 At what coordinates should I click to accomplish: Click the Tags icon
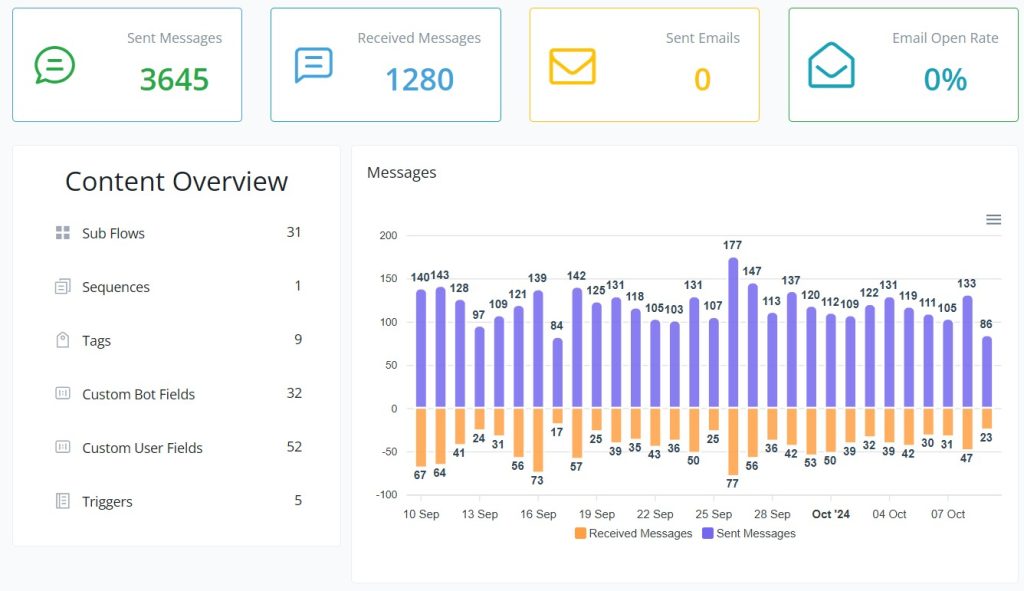pyautogui.click(x=63, y=340)
